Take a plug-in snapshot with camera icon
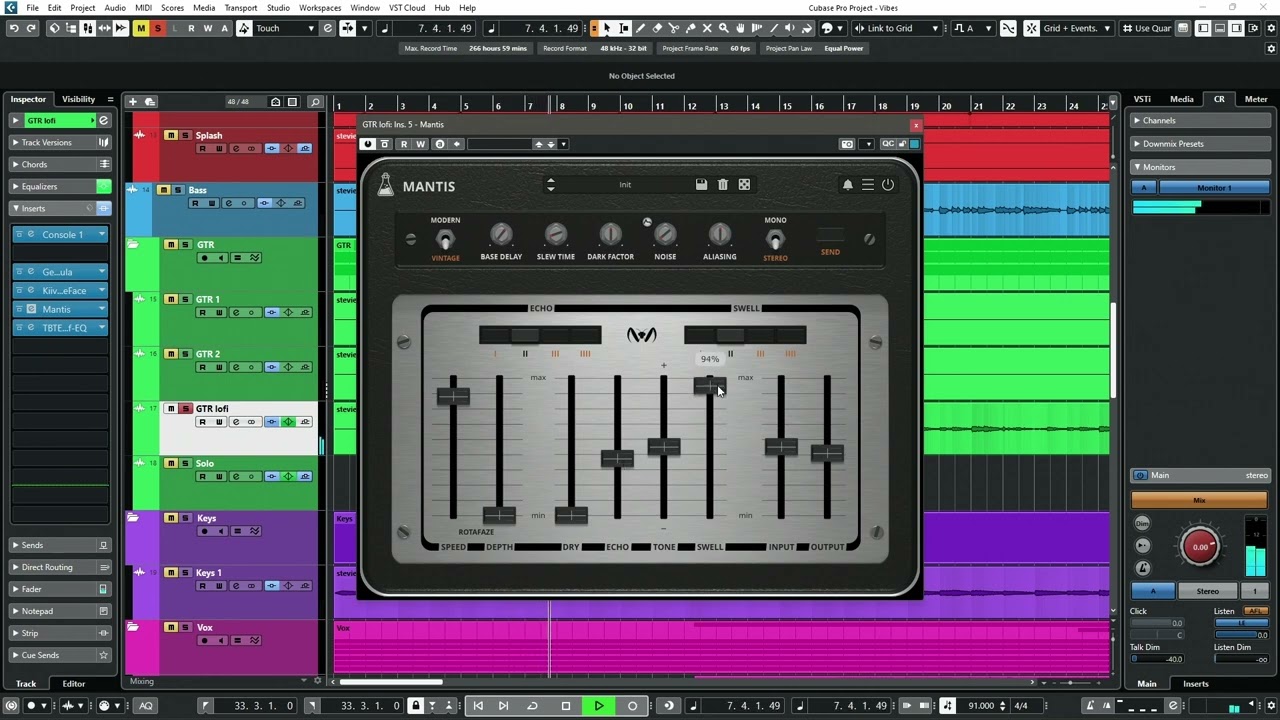The height and width of the screenshot is (720, 1280). coord(847,144)
